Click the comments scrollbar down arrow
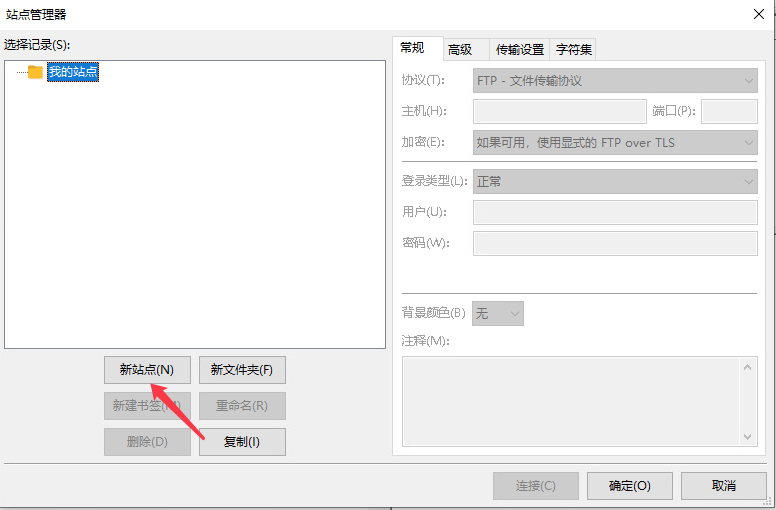776x510 pixels. (x=747, y=437)
